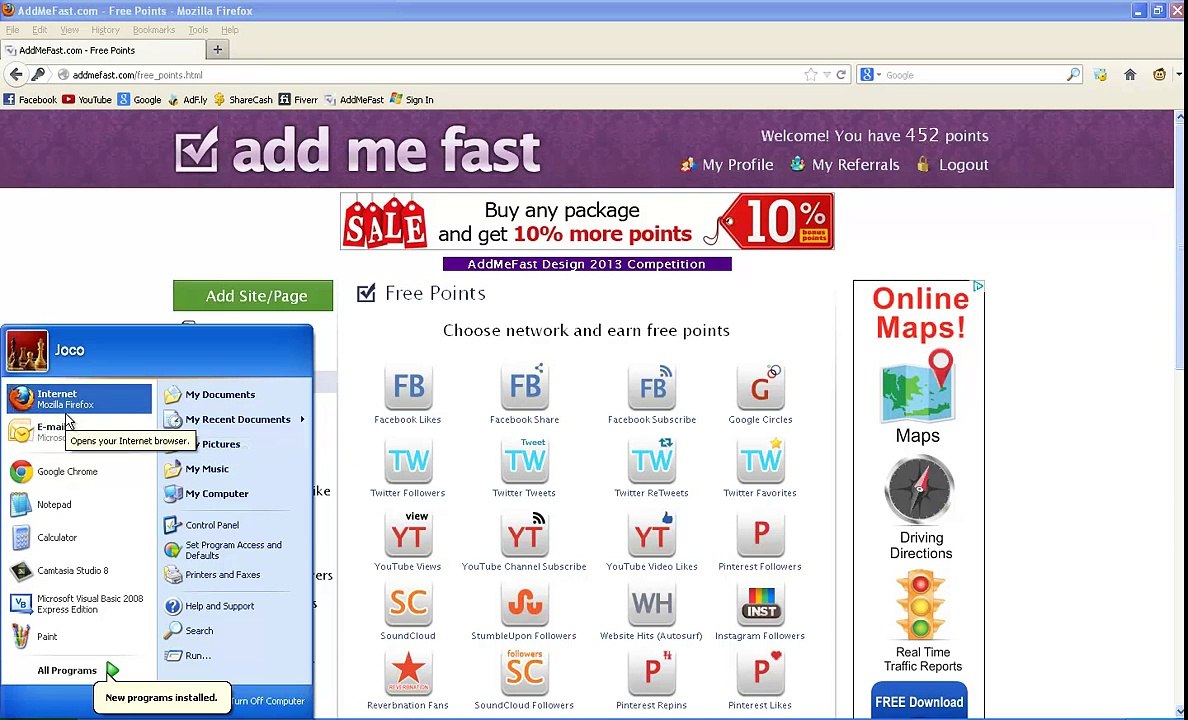Click the FREE Download ad button

point(919,701)
